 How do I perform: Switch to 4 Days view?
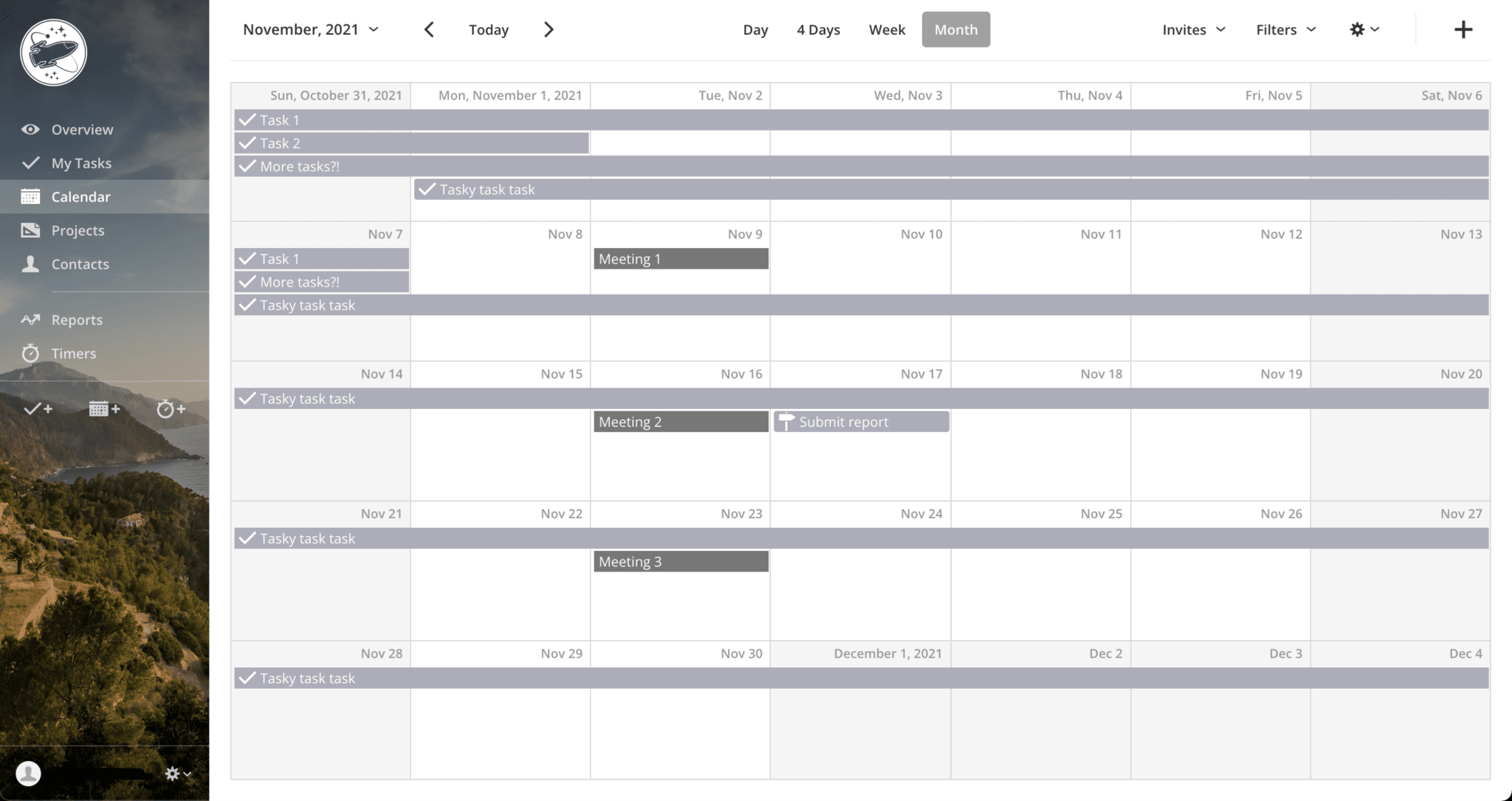pyautogui.click(x=818, y=30)
